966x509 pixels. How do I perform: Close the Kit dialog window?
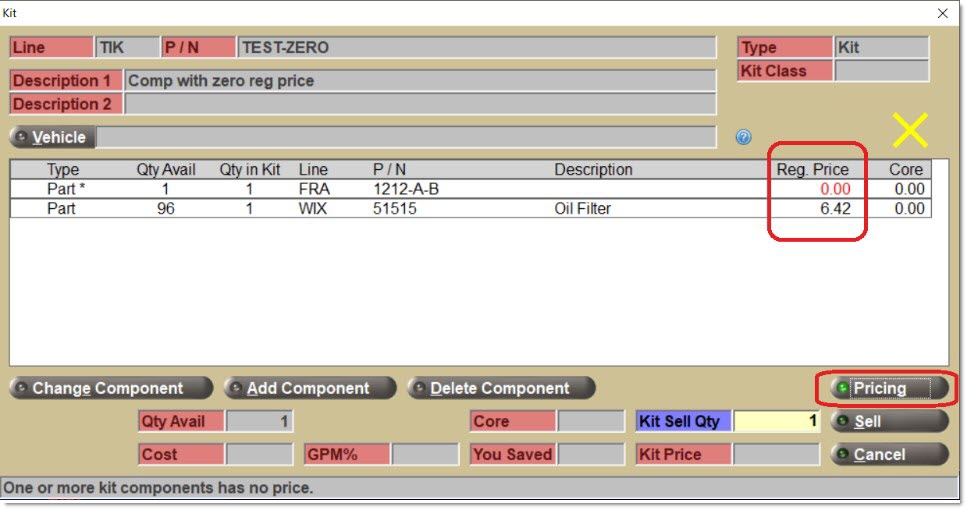(x=942, y=13)
